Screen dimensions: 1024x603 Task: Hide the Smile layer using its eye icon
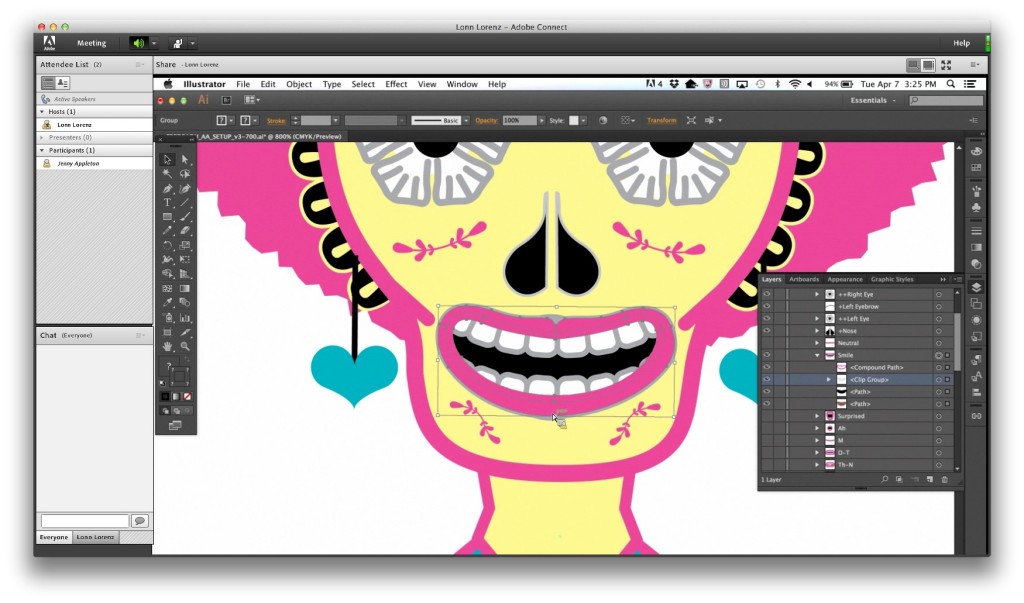[767, 355]
